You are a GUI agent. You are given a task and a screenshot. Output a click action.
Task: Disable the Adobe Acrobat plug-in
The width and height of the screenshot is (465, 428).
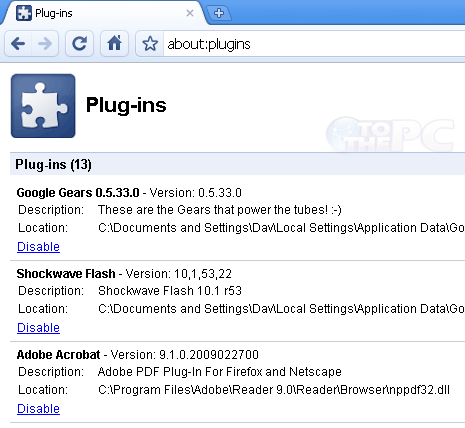coord(38,409)
